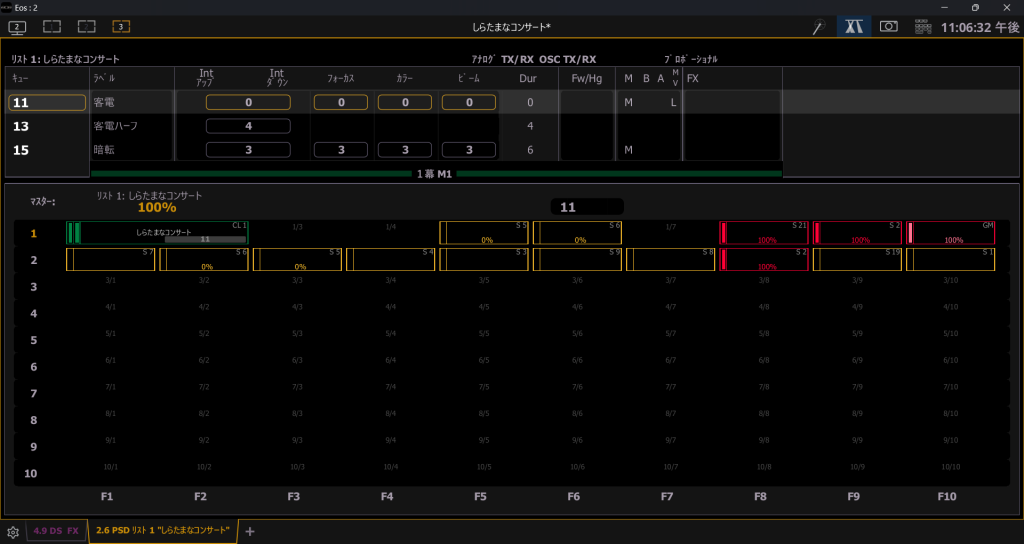Open the settings gear icon

click(x=12, y=532)
